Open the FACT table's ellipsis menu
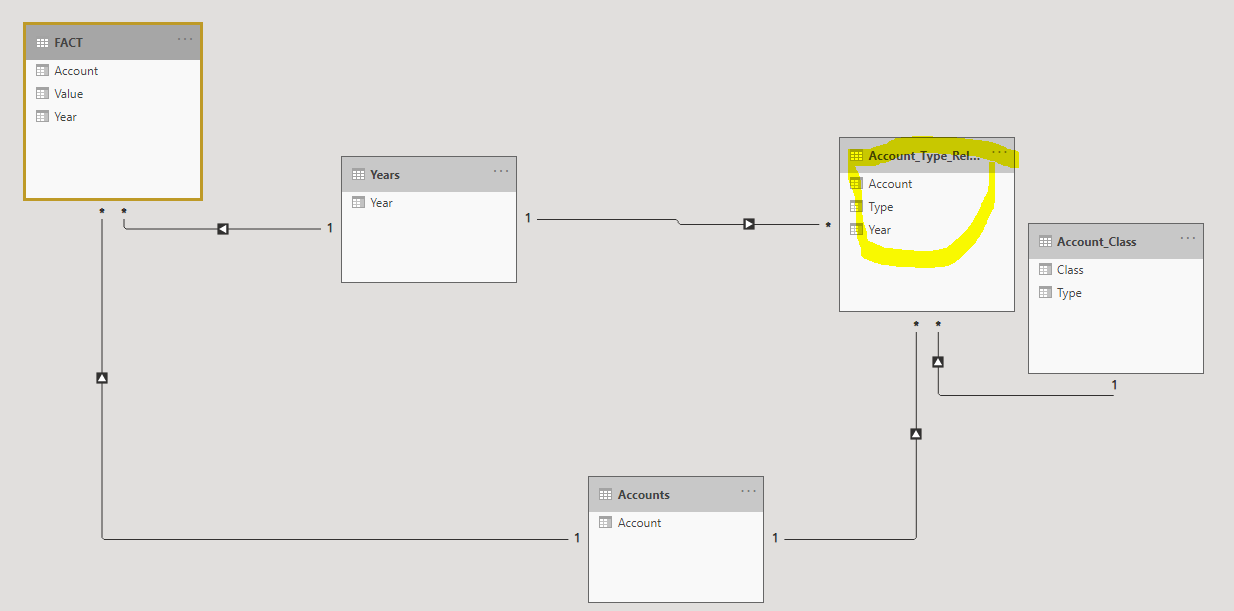The height and width of the screenshot is (611, 1234). pyautogui.click(x=185, y=39)
